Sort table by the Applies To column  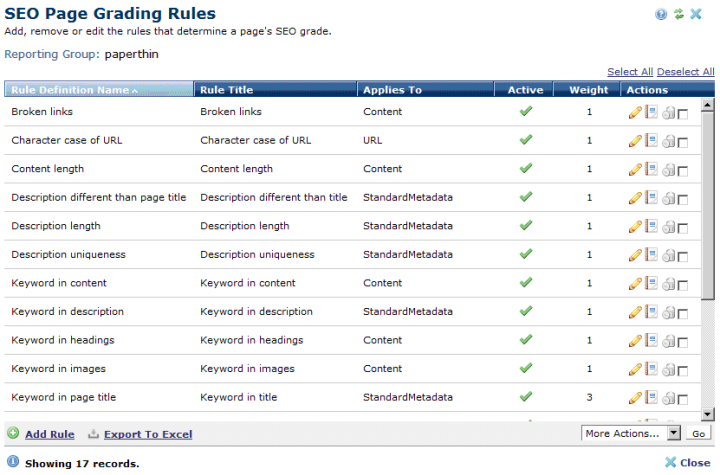point(392,90)
